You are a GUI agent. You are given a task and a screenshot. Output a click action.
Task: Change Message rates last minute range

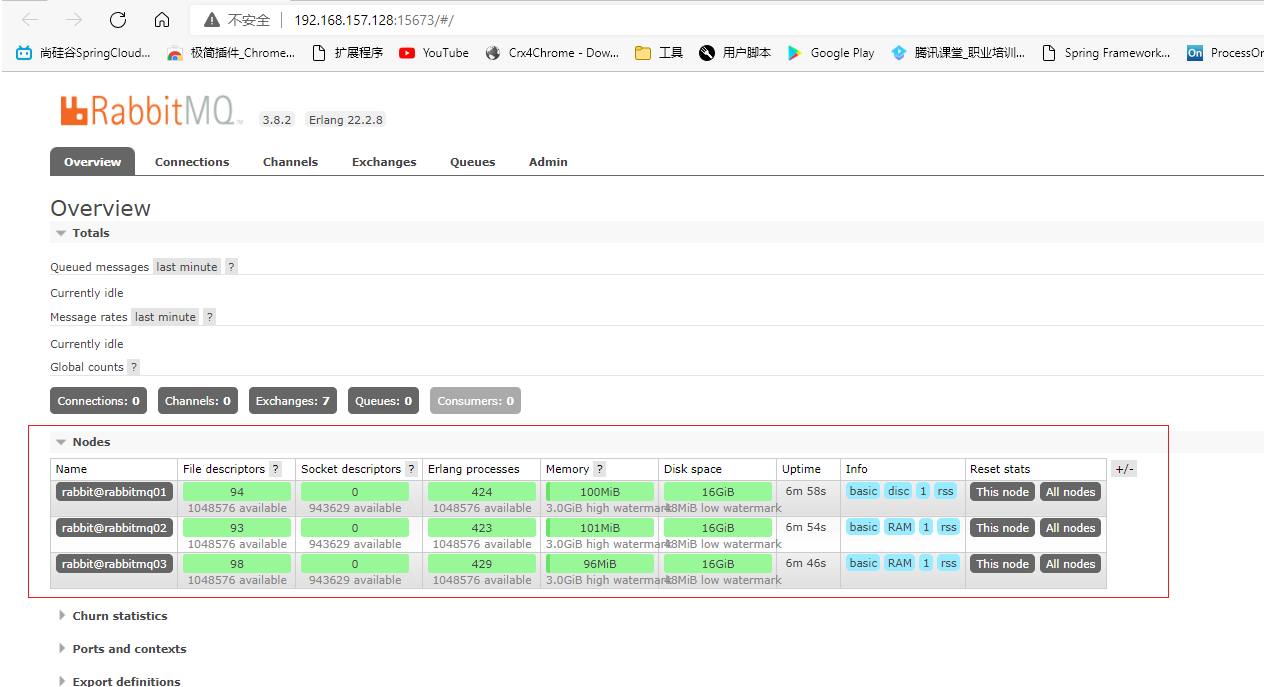(x=165, y=317)
